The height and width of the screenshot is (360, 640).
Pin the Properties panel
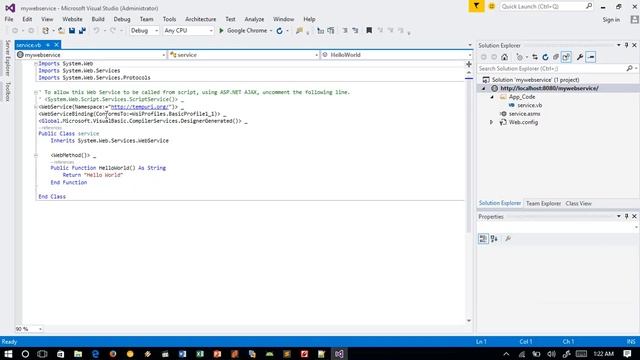pos(627,216)
